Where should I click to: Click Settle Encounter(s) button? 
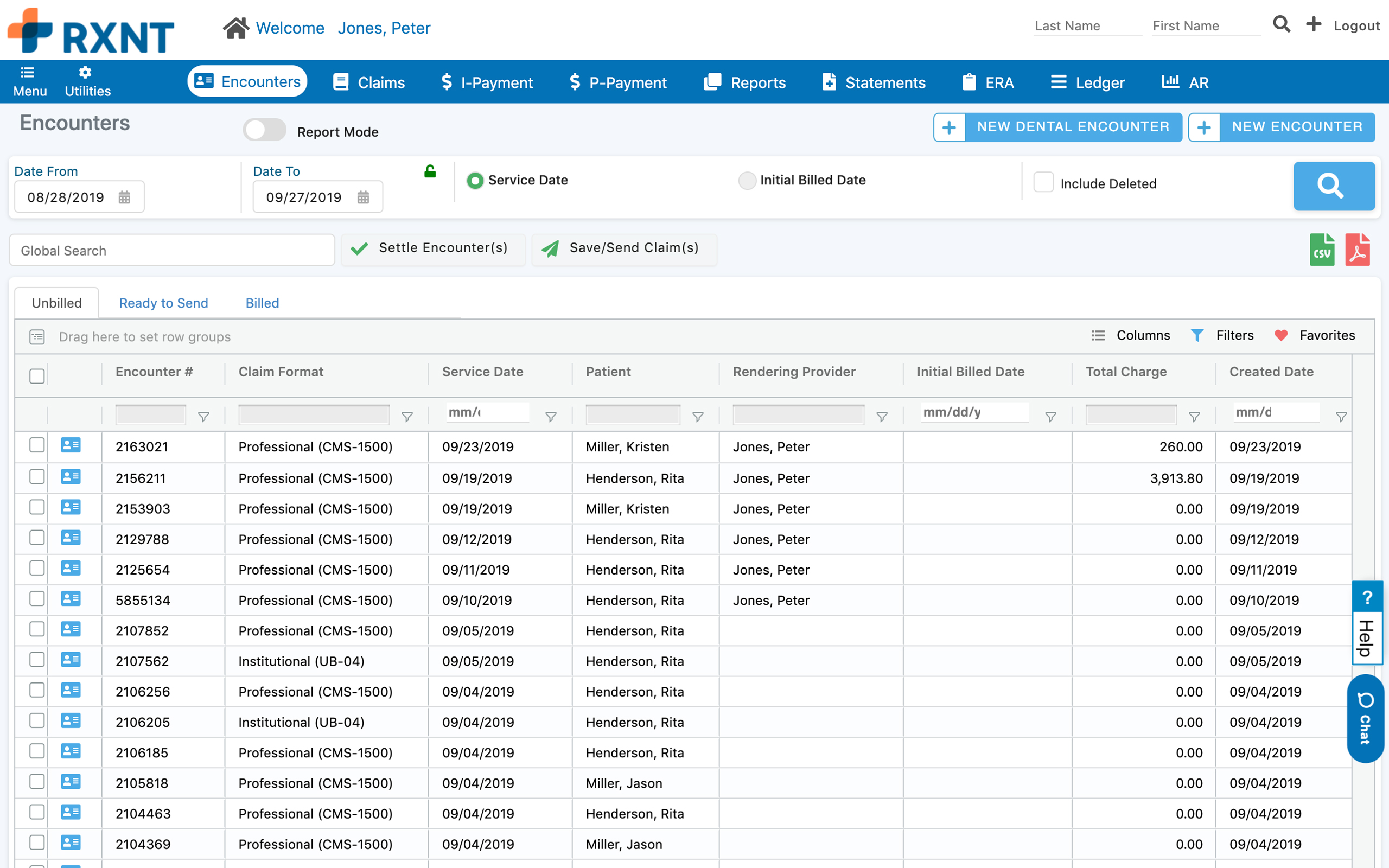coord(433,248)
